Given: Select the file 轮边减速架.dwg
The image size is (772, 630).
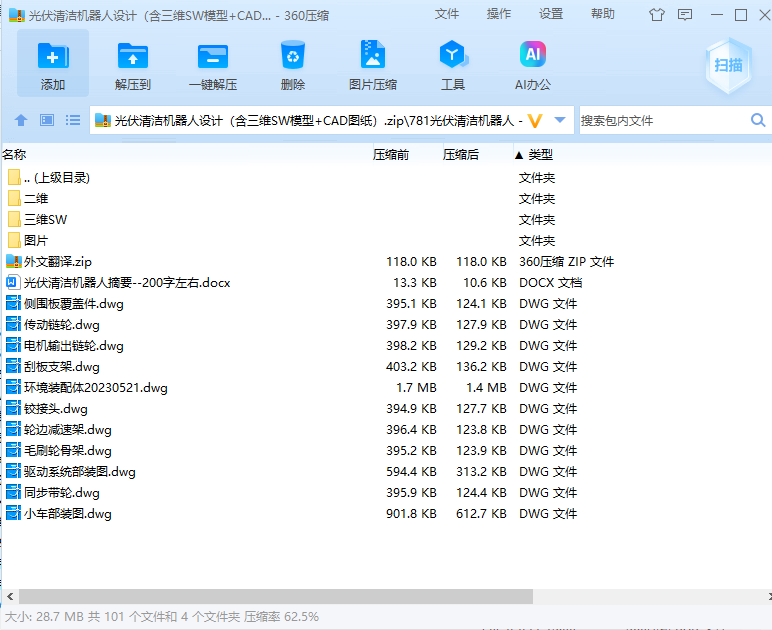Looking at the screenshot, I should click(67, 430).
